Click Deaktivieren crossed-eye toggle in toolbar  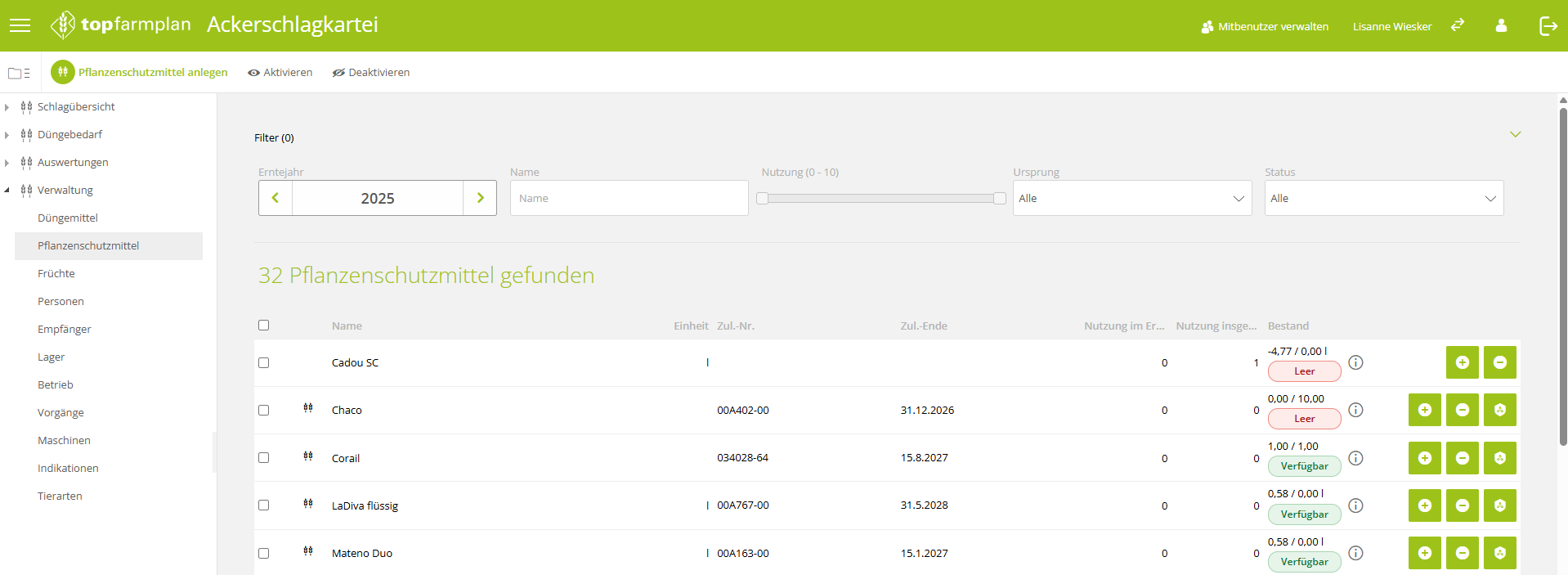pyautogui.click(x=371, y=73)
